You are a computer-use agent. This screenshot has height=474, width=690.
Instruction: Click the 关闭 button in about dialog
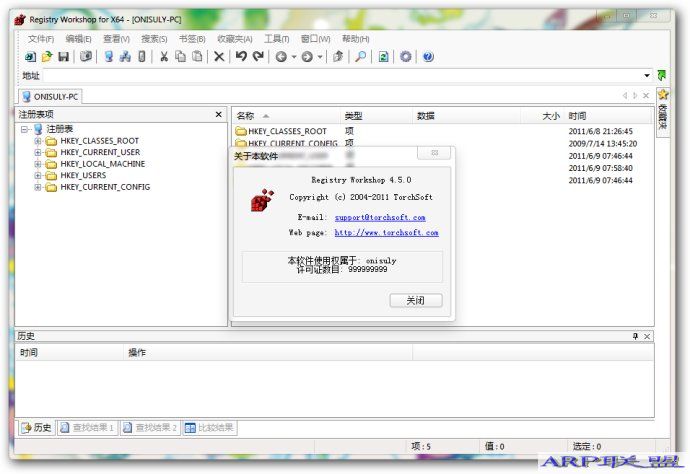416,301
